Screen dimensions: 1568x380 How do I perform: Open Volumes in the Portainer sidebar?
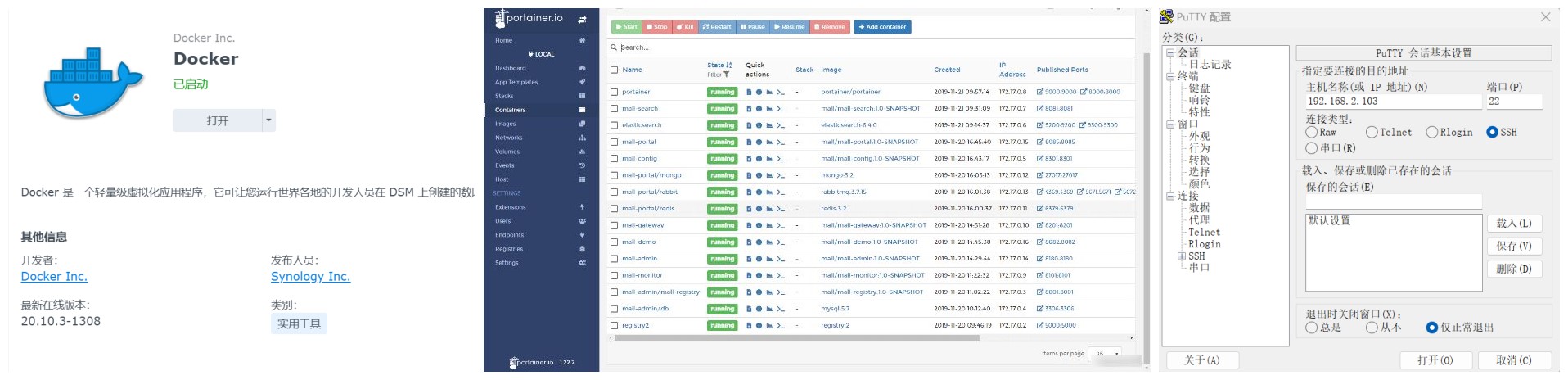point(507,152)
